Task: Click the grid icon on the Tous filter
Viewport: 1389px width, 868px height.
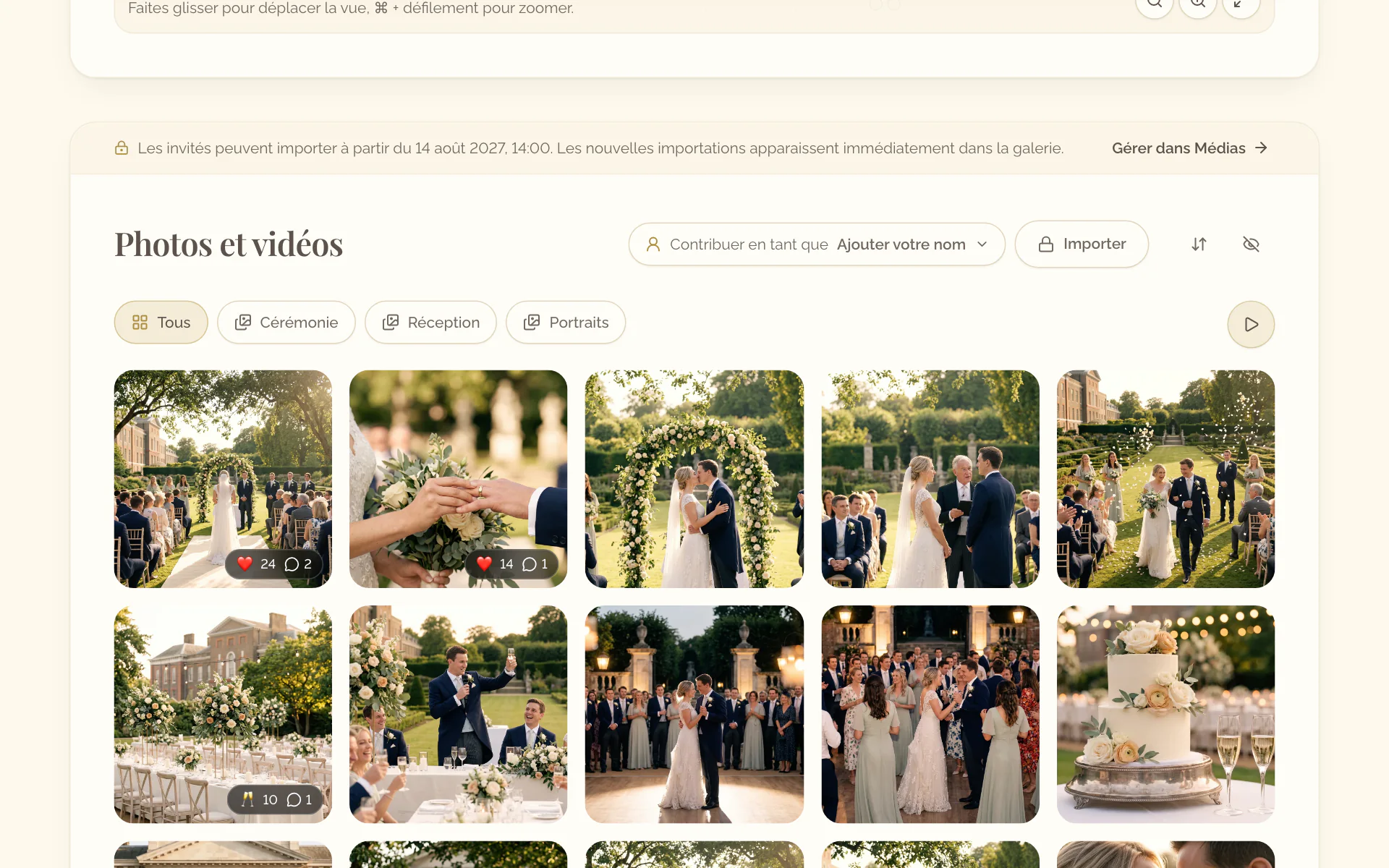Action: click(140, 322)
